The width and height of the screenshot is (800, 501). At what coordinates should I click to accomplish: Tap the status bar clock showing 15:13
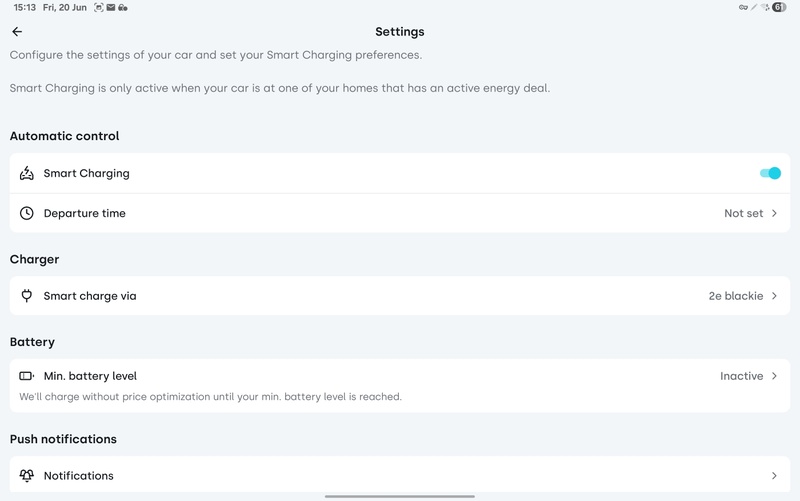click(x=25, y=7)
